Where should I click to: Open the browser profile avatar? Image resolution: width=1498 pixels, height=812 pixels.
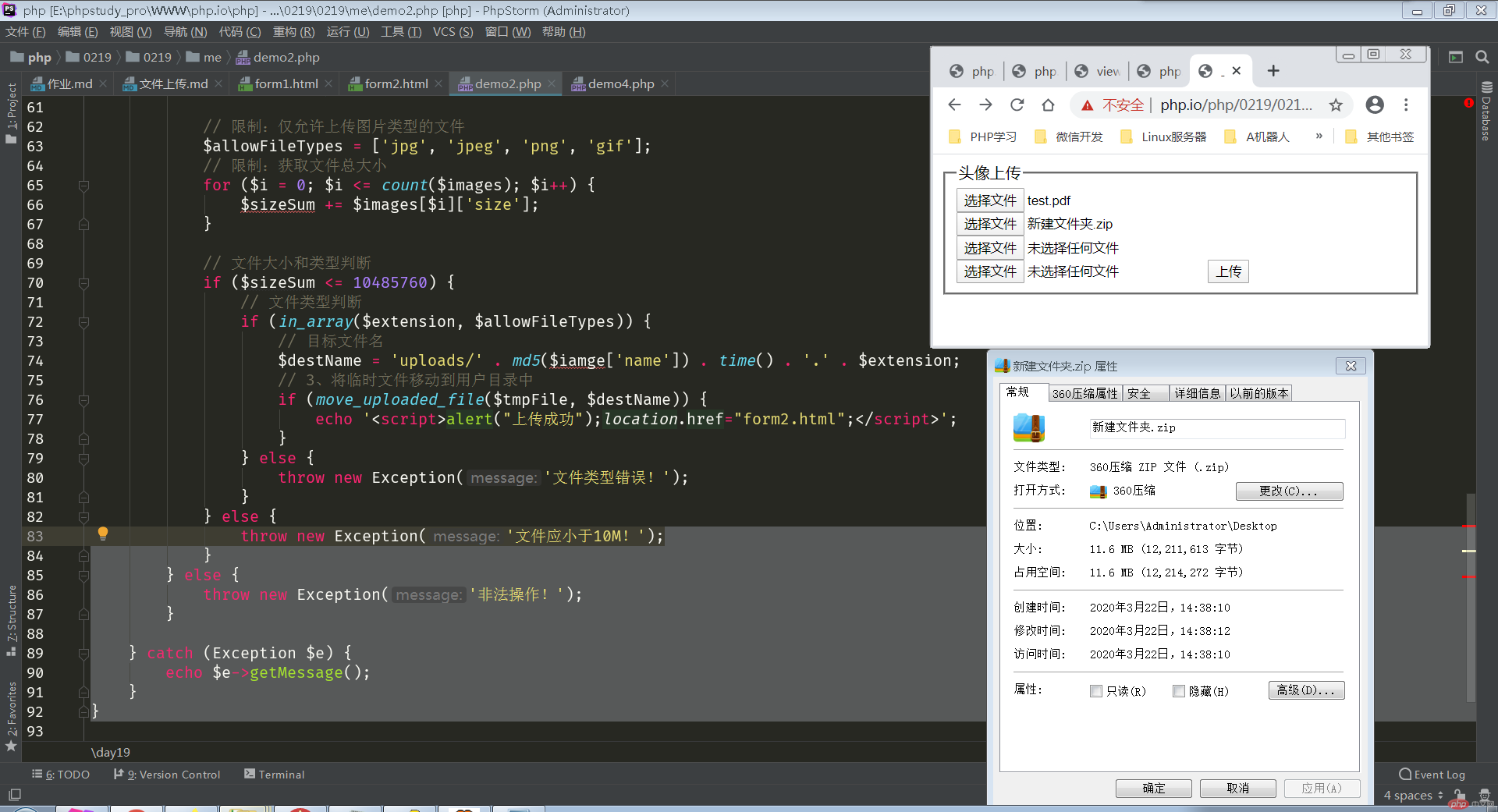(1375, 105)
